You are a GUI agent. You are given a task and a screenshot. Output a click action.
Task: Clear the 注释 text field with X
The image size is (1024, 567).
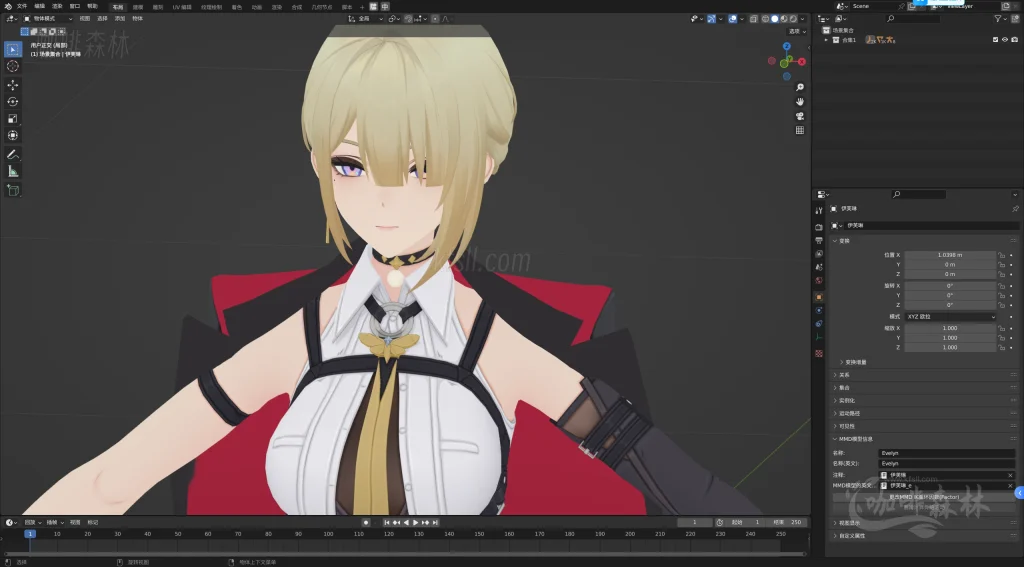click(x=1010, y=475)
